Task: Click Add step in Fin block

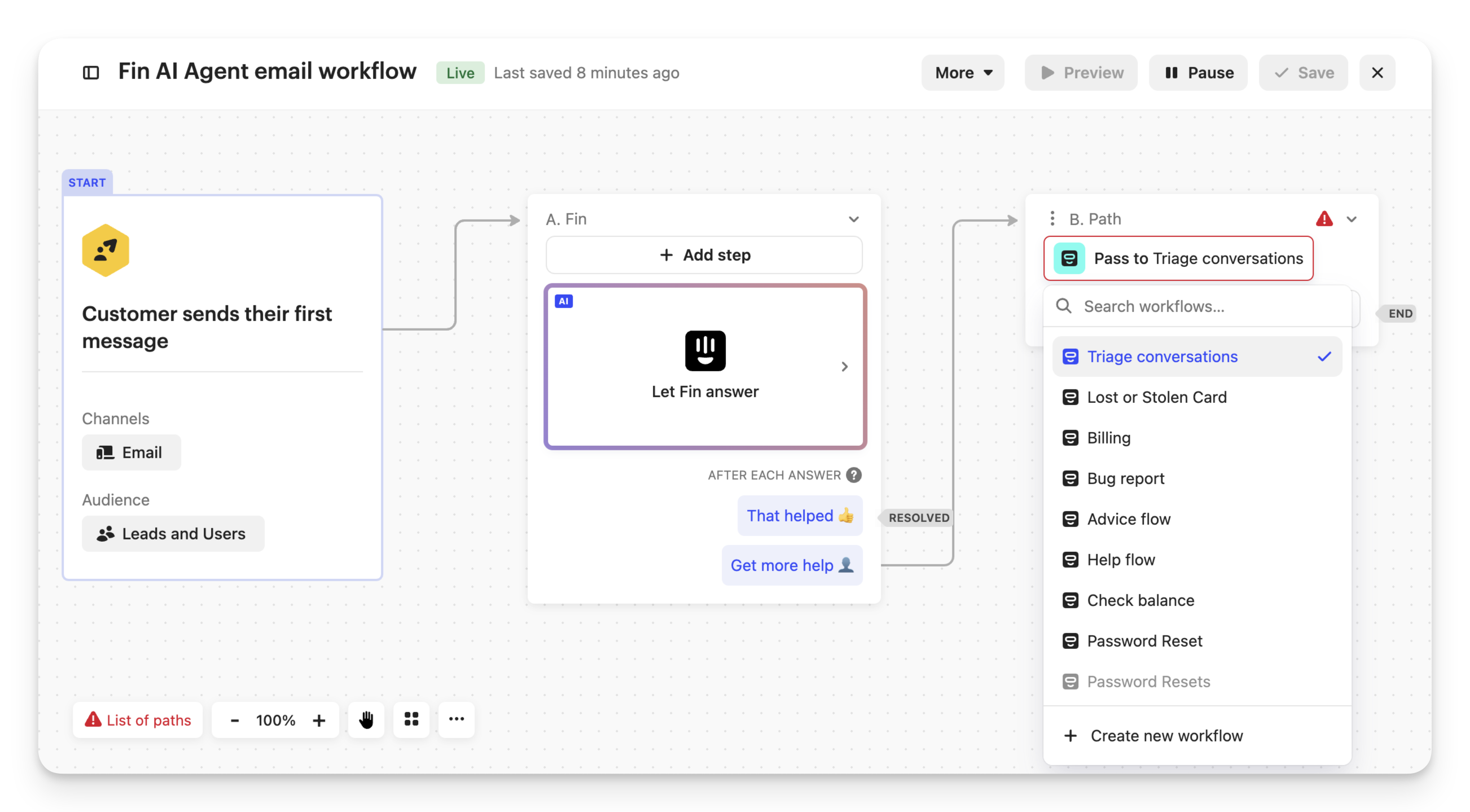Action: tap(704, 254)
